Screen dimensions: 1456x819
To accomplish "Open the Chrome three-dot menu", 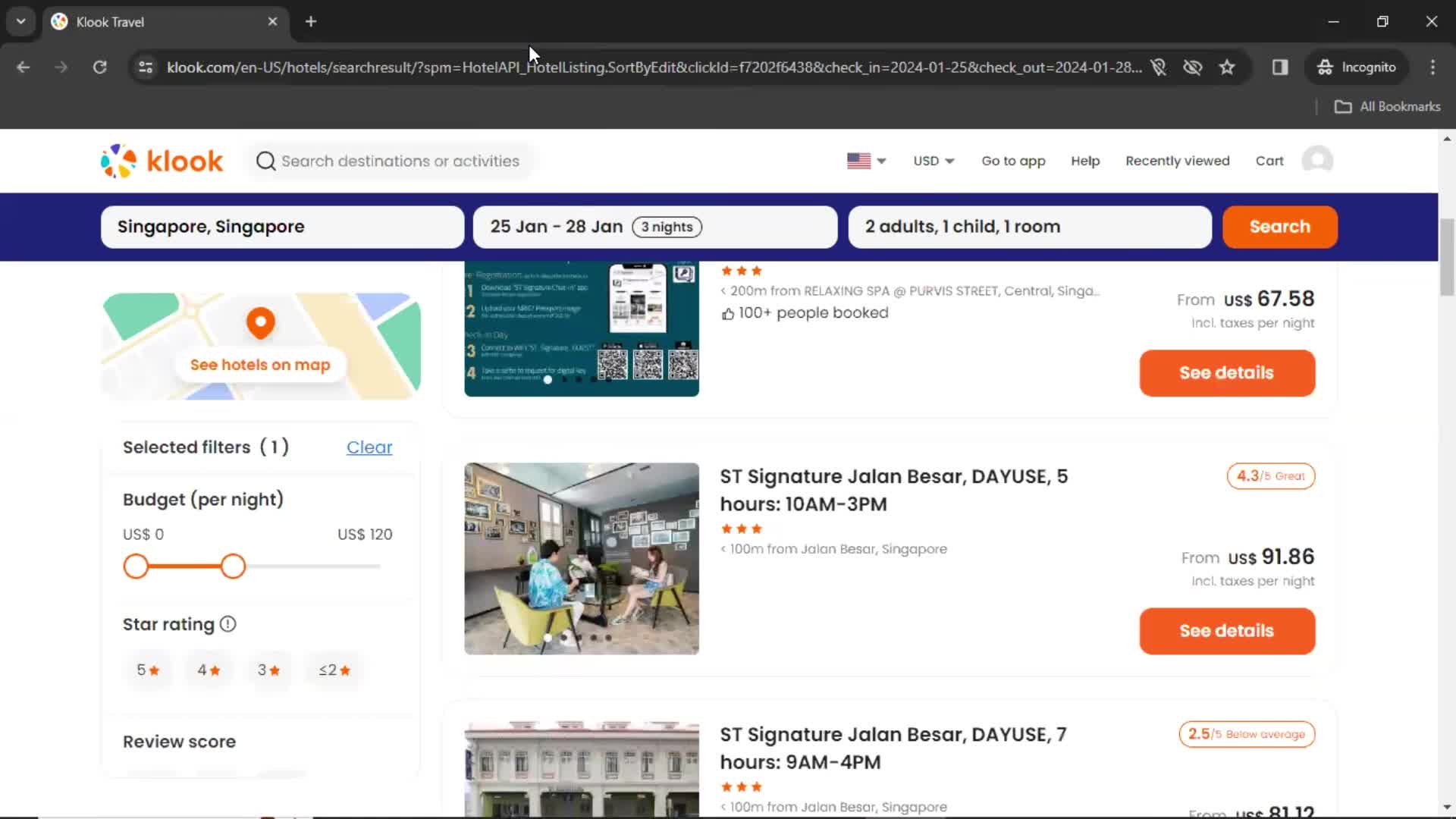I will click(1432, 67).
